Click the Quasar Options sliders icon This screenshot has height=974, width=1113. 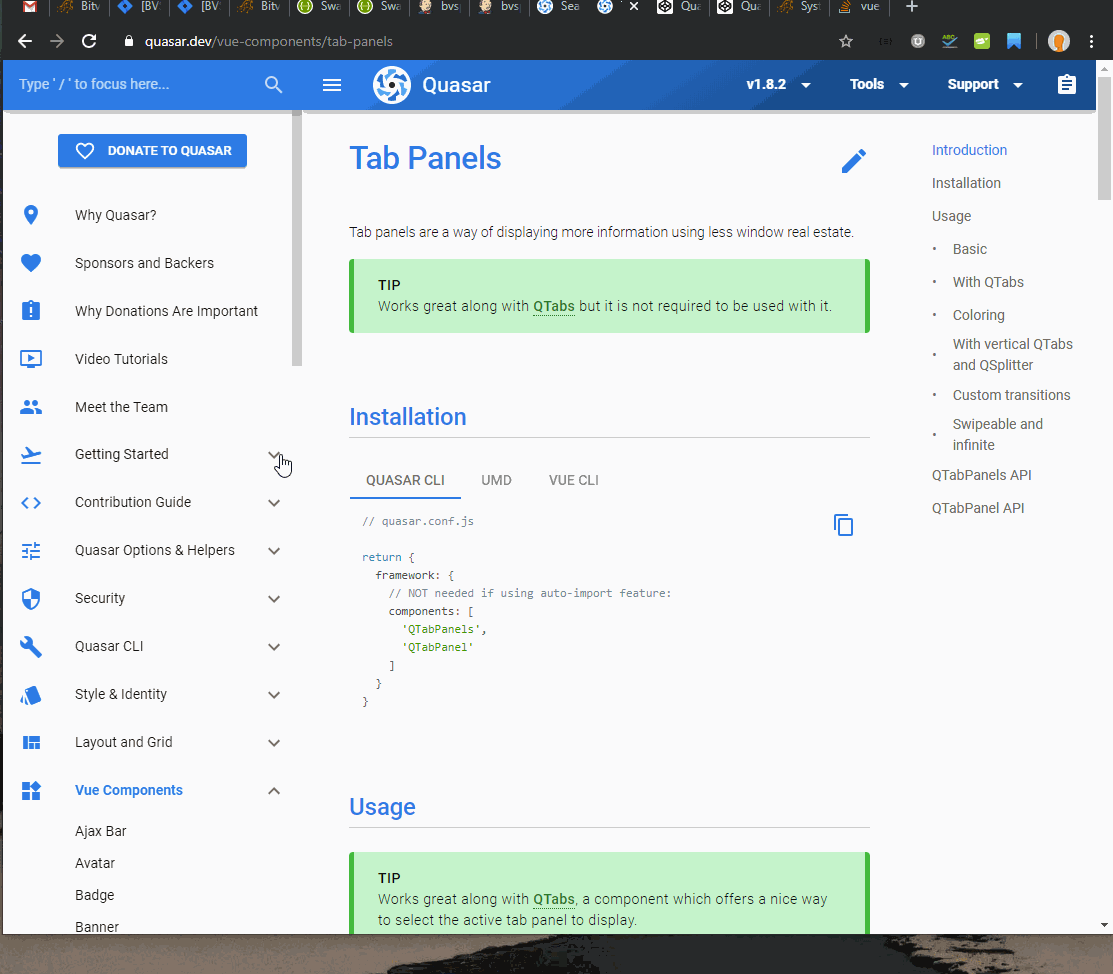click(31, 550)
